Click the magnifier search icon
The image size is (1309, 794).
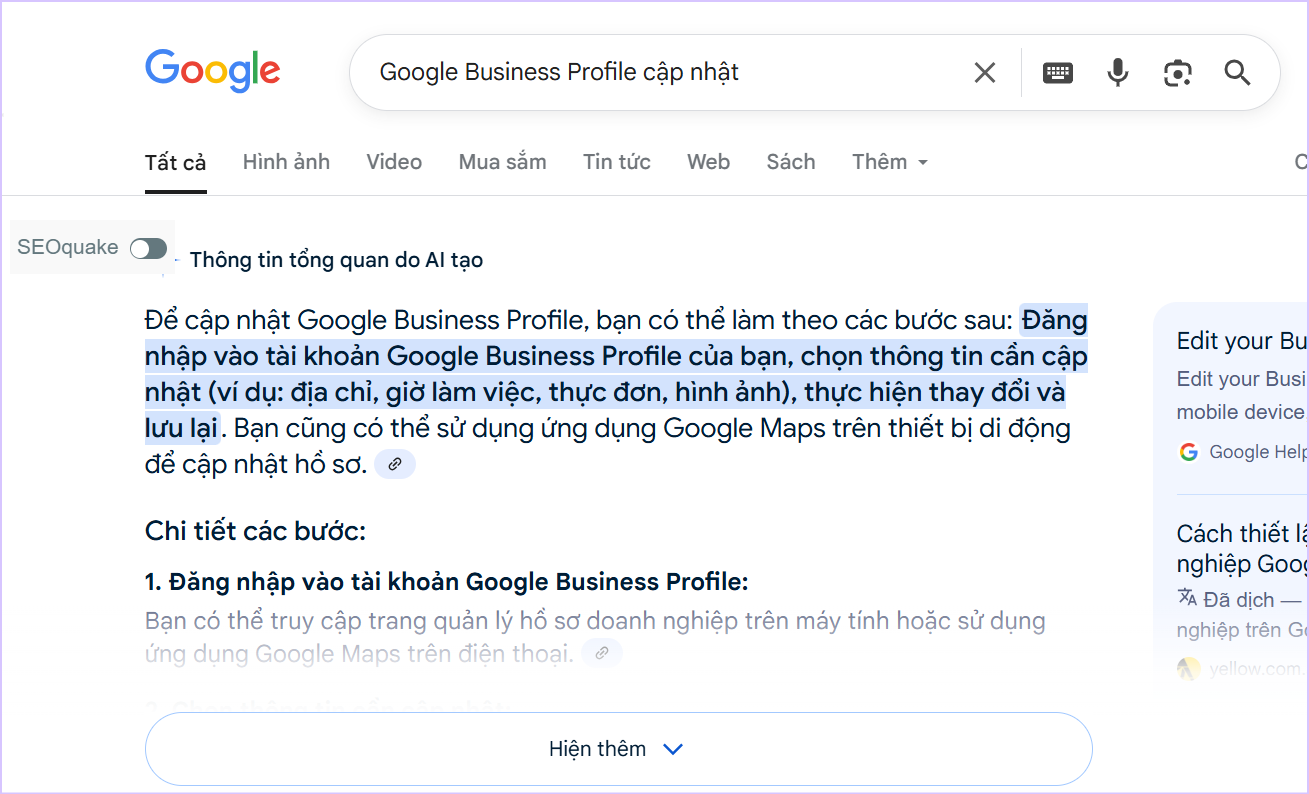click(x=1238, y=72)
